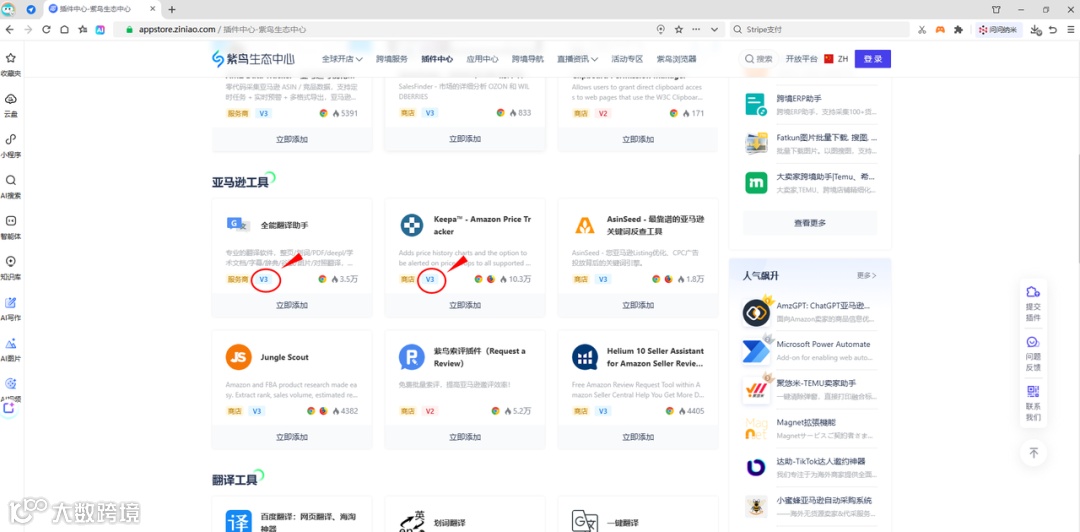Click the blue AI icon beside address bar
Screen dimensions: 1080x532
pyautogui.click(x=100, y=30)
